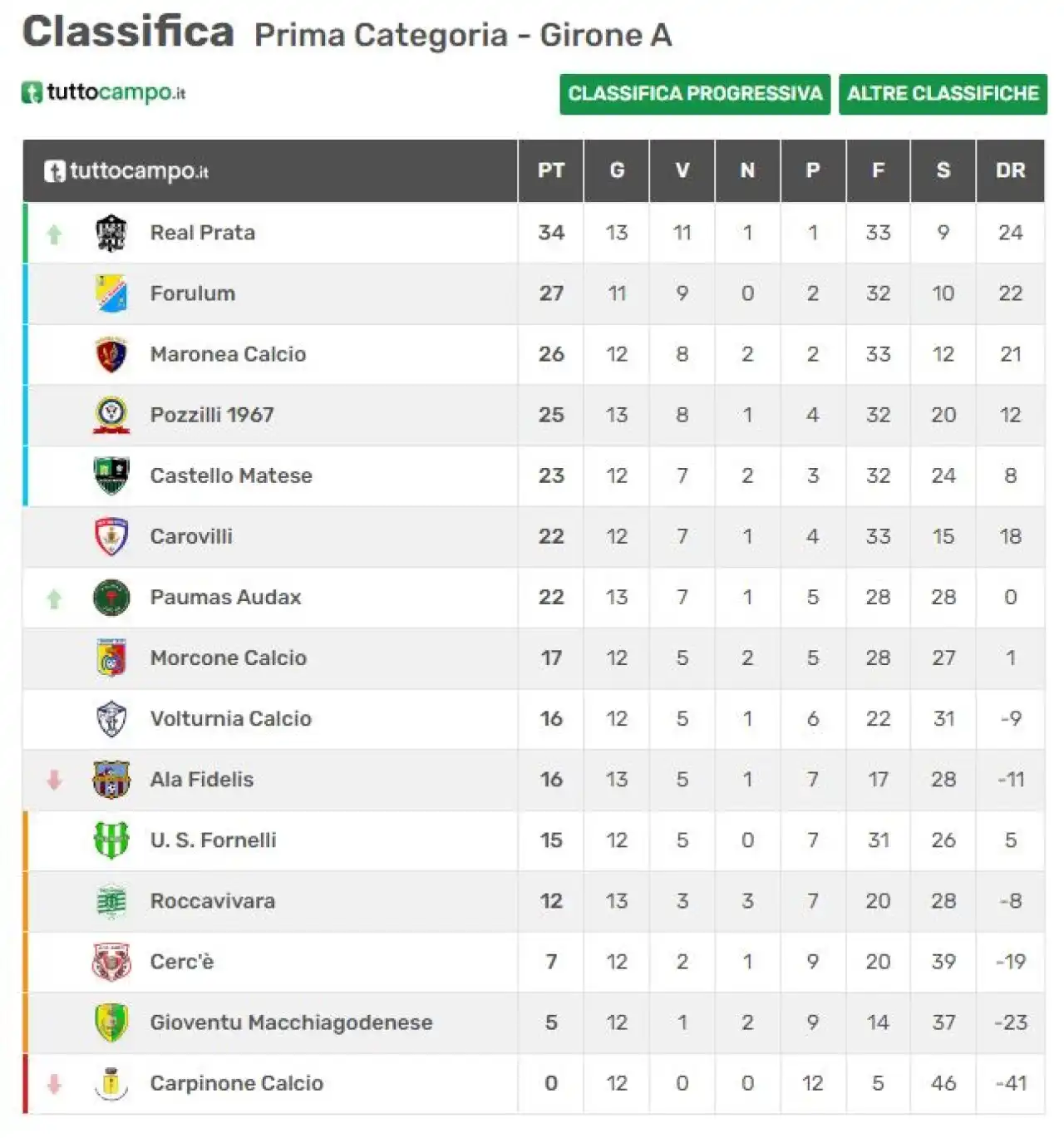Sort standings by the PT column
1064x1138 pixels.
(x=551, y=170)
